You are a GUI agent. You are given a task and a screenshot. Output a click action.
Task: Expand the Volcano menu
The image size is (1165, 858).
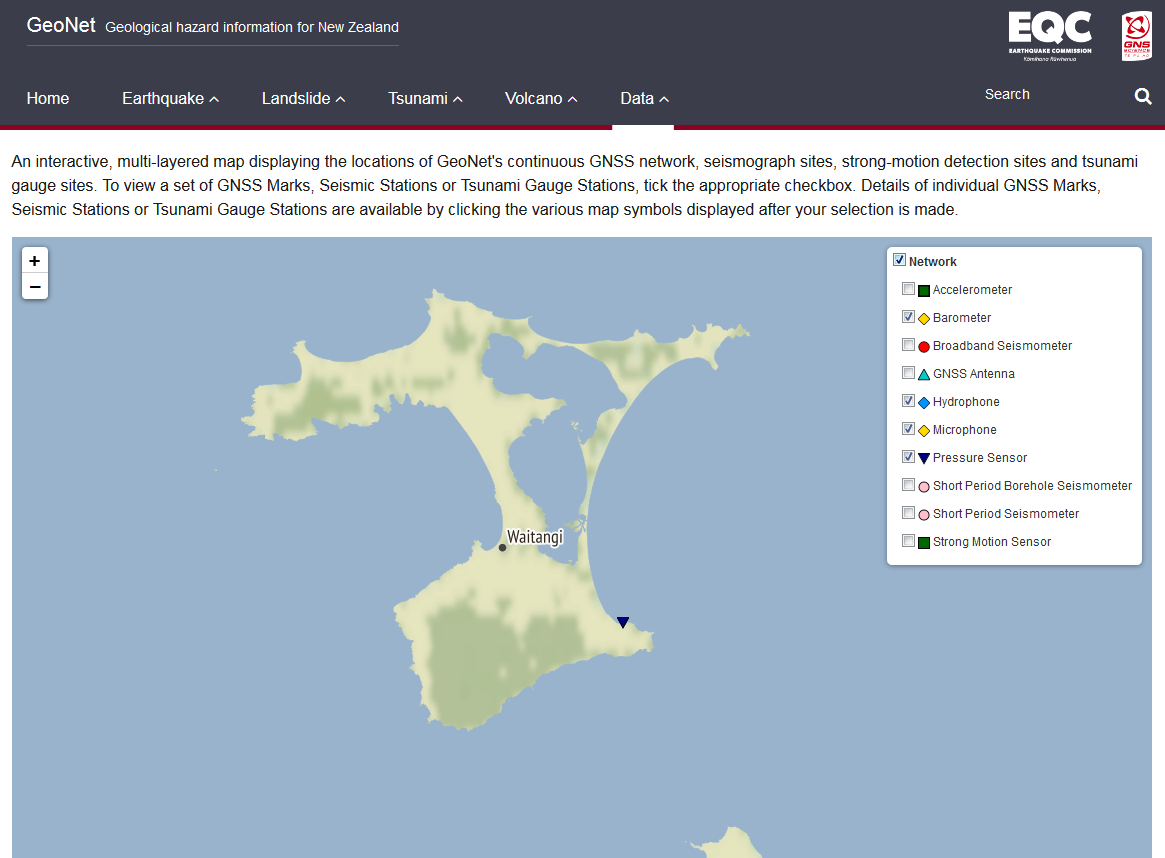tap(541, 98)
